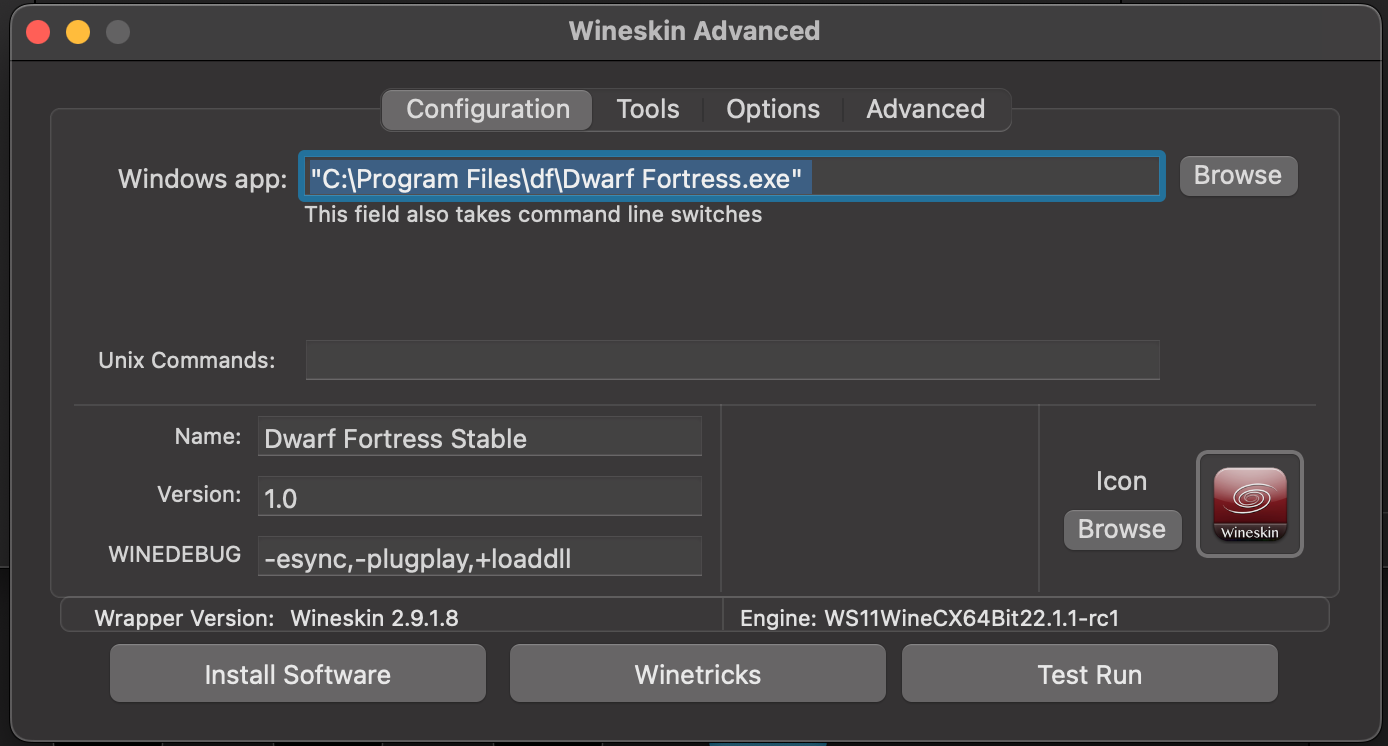Close the Wineskin Advanced window
Viewport: 1388px width, 746px height.
(x=38, y=32)
